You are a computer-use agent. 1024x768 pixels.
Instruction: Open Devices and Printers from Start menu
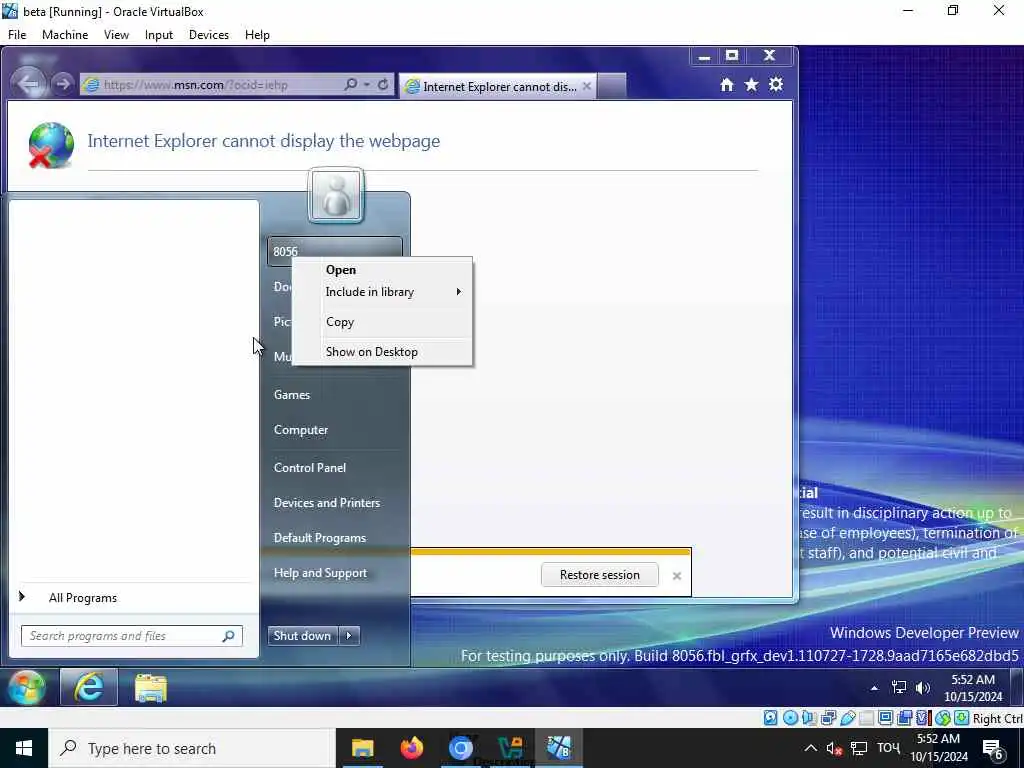coord(334,503)
